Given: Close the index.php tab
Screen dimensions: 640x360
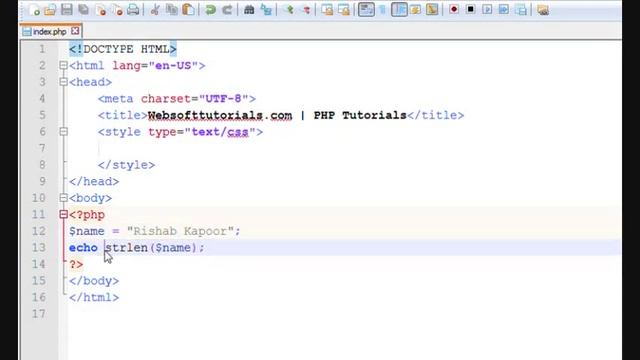Looking at the screenshot, I should (75, 31).
